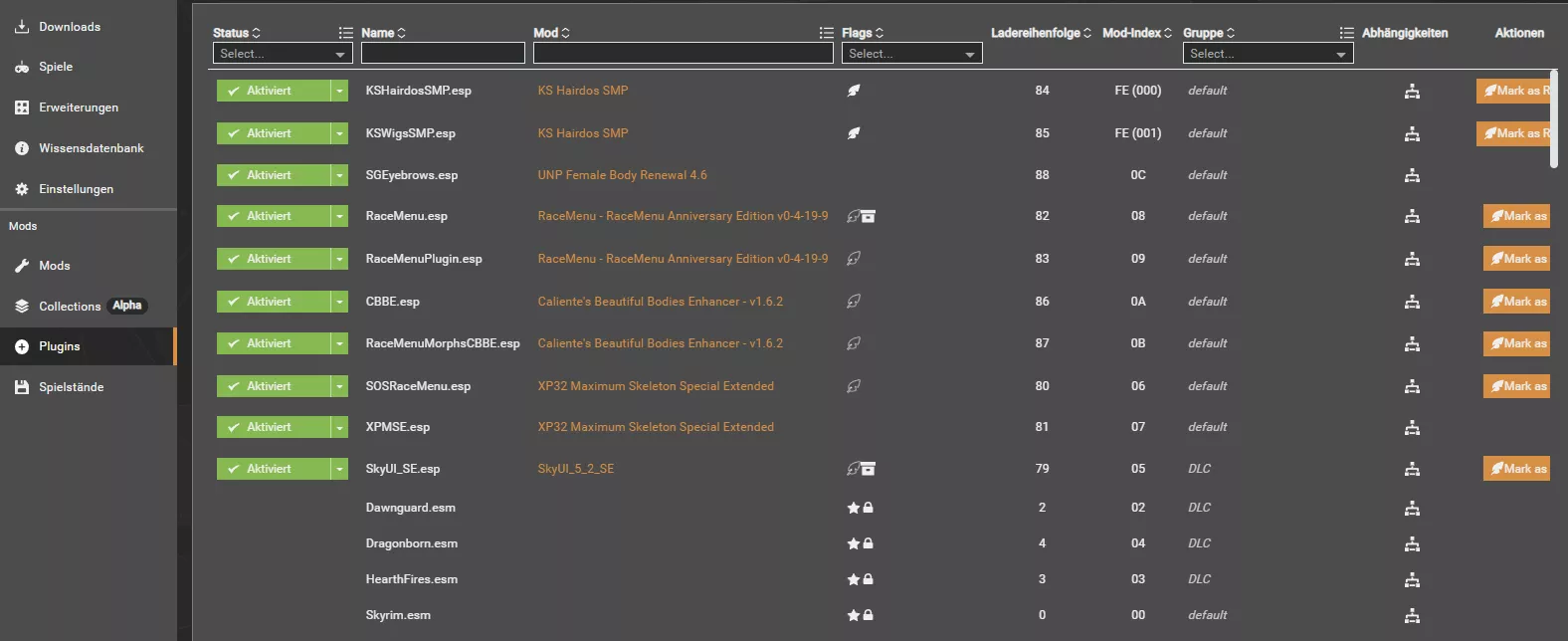The height and width of the screenshot is (641, 1568).
Task: Toggle Aktiviert status for RaceMenuMorphsCBBE.esp
Action: [274, 343]
